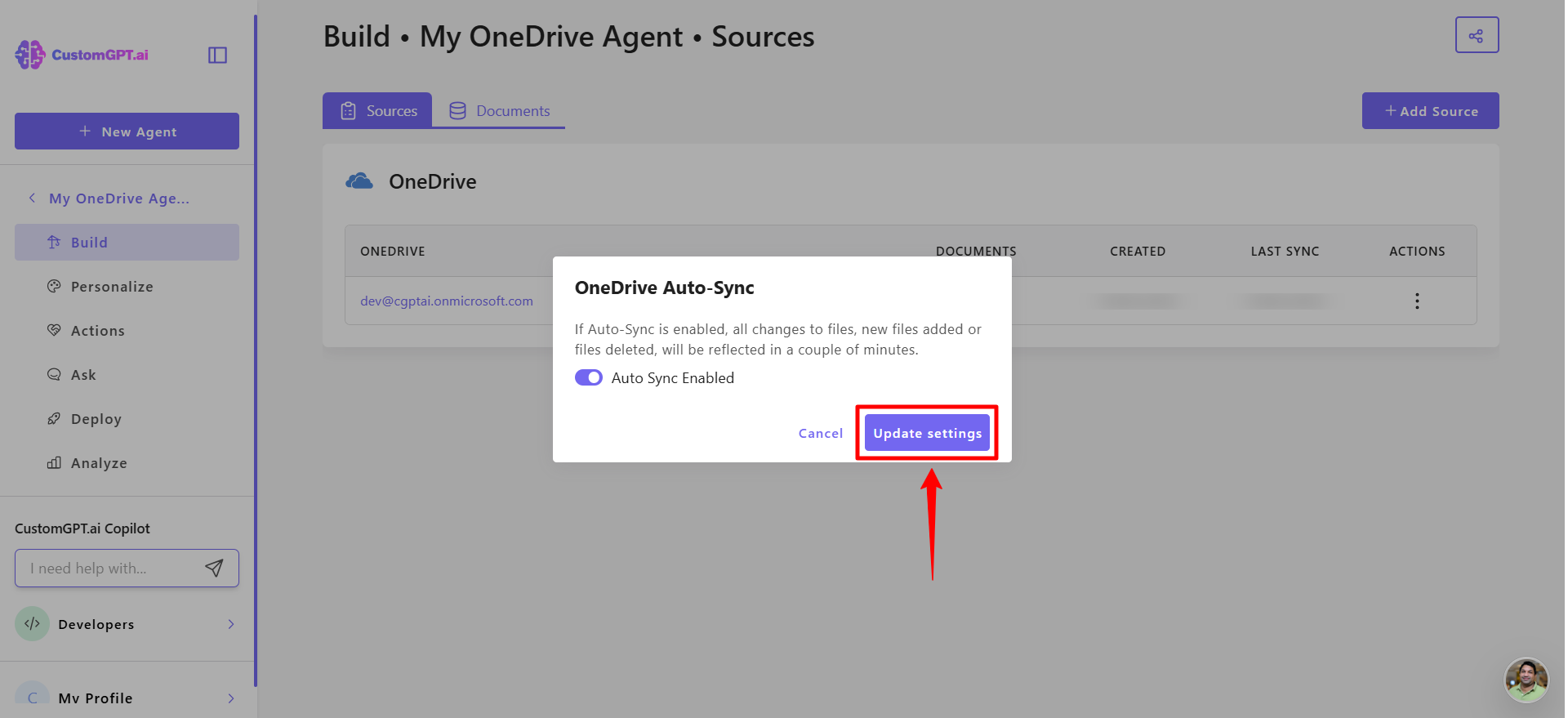Click the CustomGPT.ai logo
Screen dimensions: 1568x718
coord(82,55)
